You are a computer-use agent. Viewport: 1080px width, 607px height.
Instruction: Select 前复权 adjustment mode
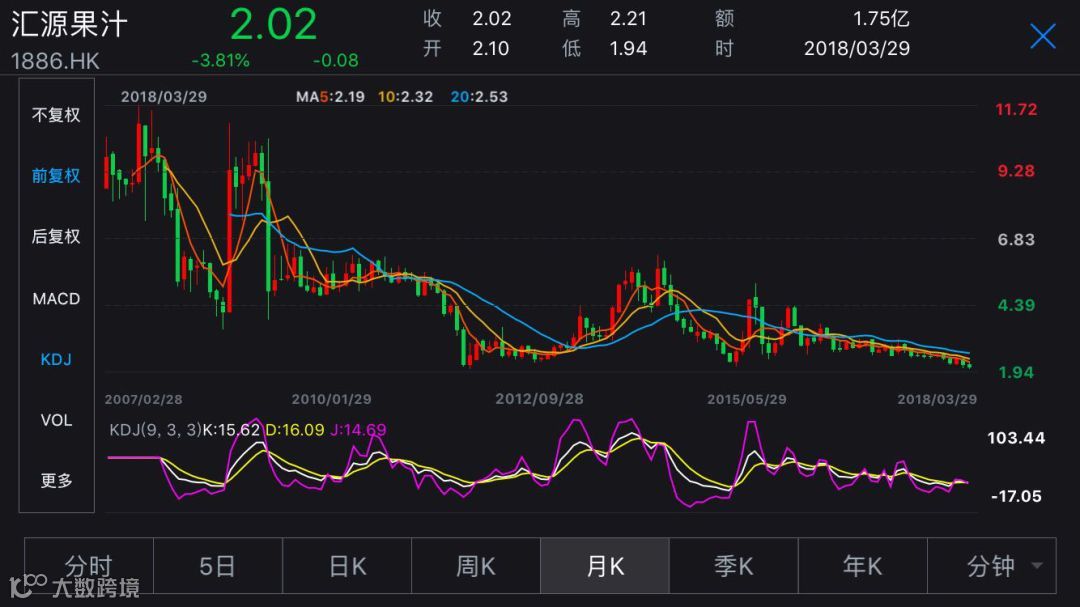(x=56, y=176)
